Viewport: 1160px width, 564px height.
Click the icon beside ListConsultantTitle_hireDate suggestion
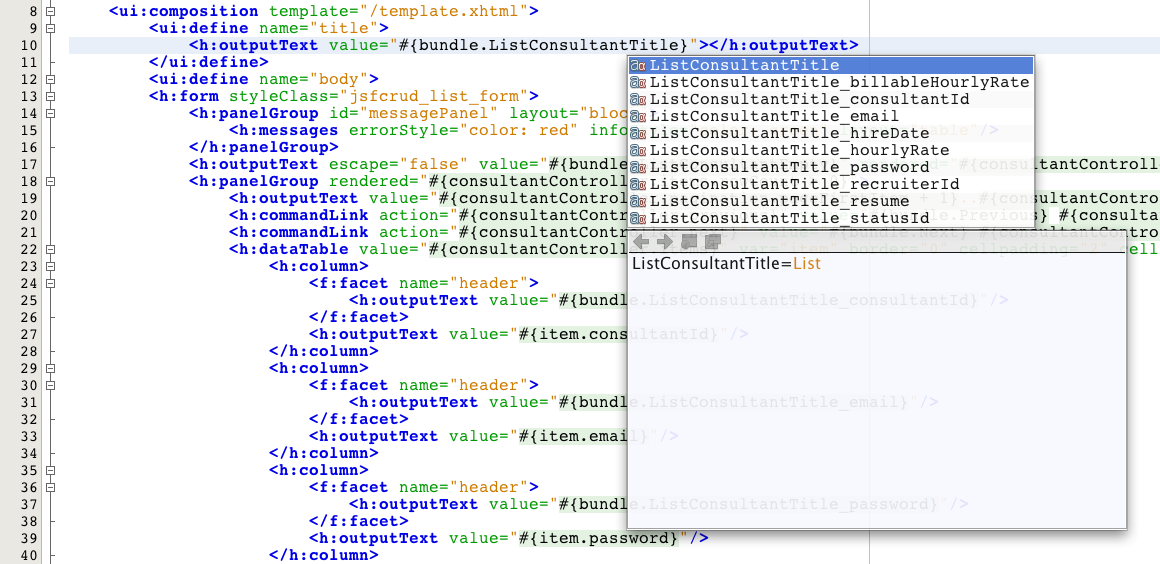(638, 134)
